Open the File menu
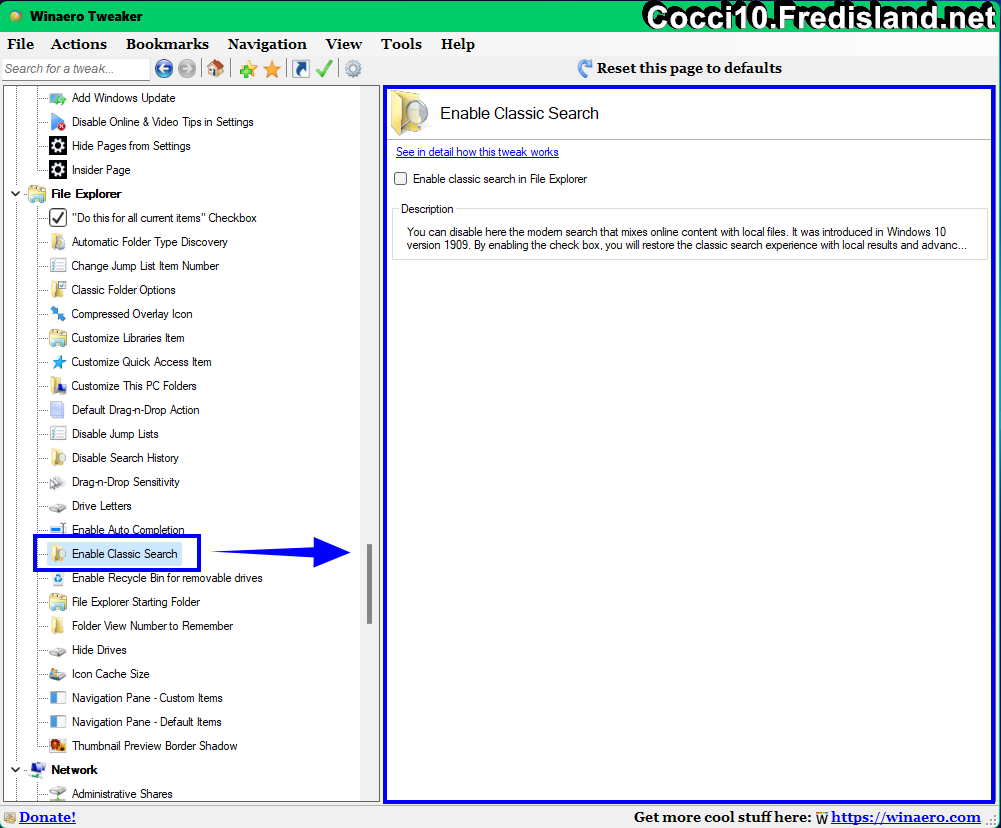This screenshot has height=828, width=1001. coord(20,44)
